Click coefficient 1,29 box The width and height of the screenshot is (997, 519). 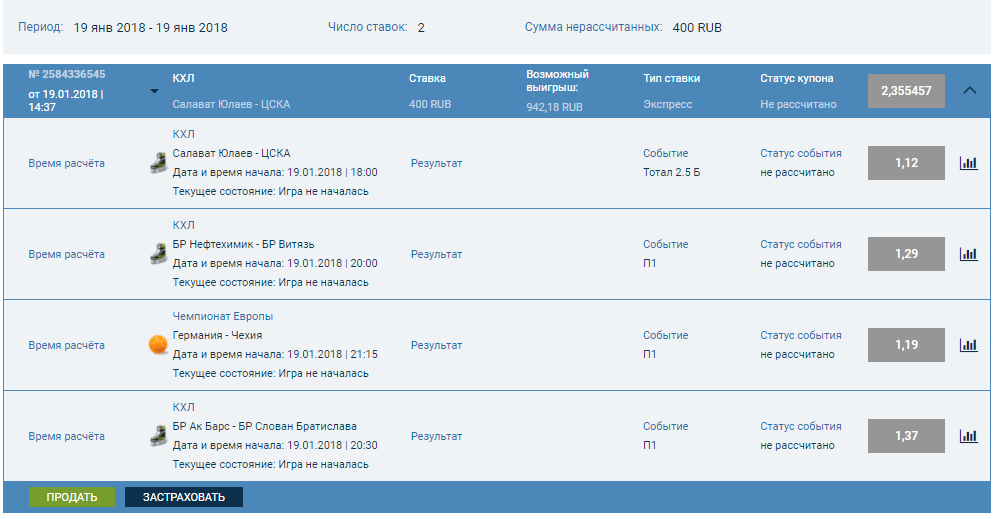906,254
